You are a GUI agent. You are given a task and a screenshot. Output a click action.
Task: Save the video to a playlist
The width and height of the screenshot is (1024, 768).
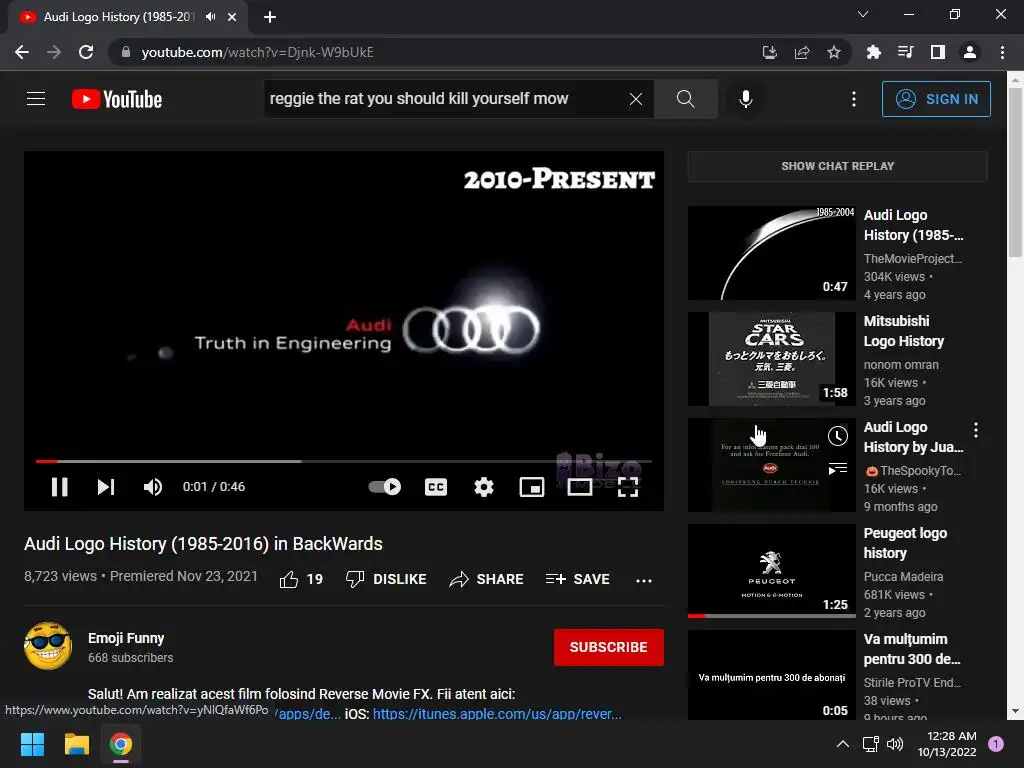point(577,579)
